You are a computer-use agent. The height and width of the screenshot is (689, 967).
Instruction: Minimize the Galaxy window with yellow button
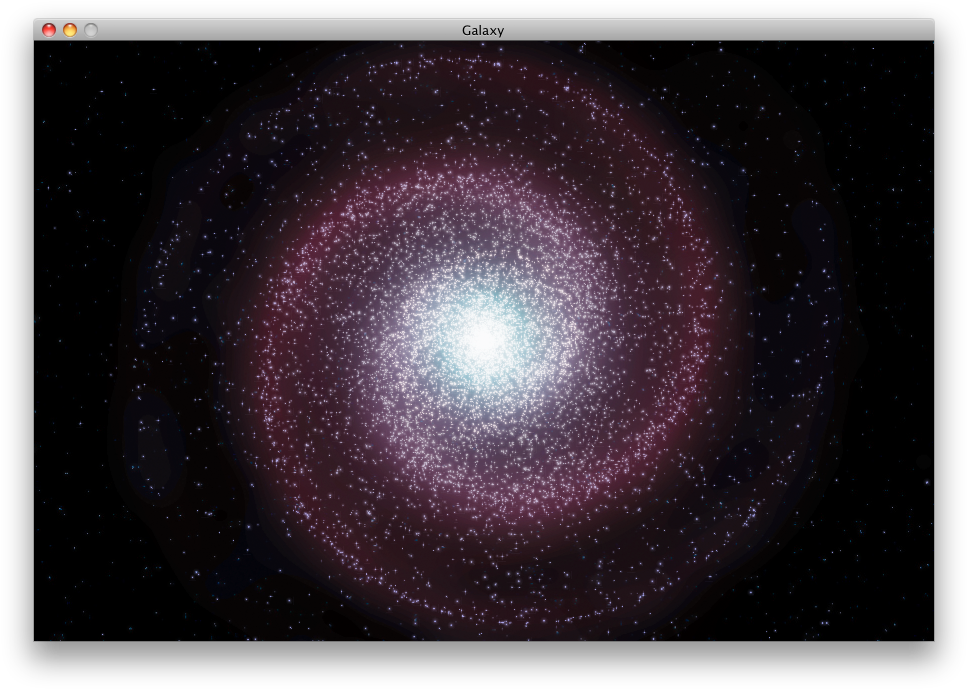(x=70, y=30)
